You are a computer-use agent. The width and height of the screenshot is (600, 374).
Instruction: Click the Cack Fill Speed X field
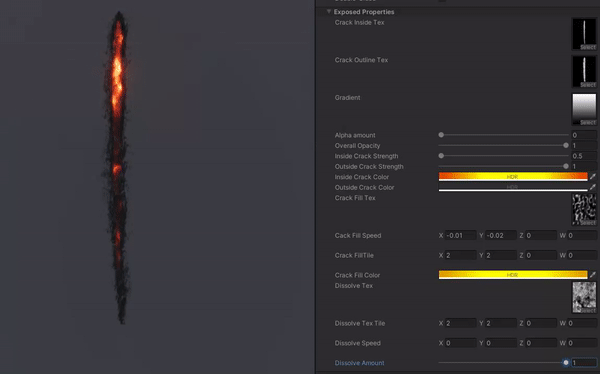(461, 235)
